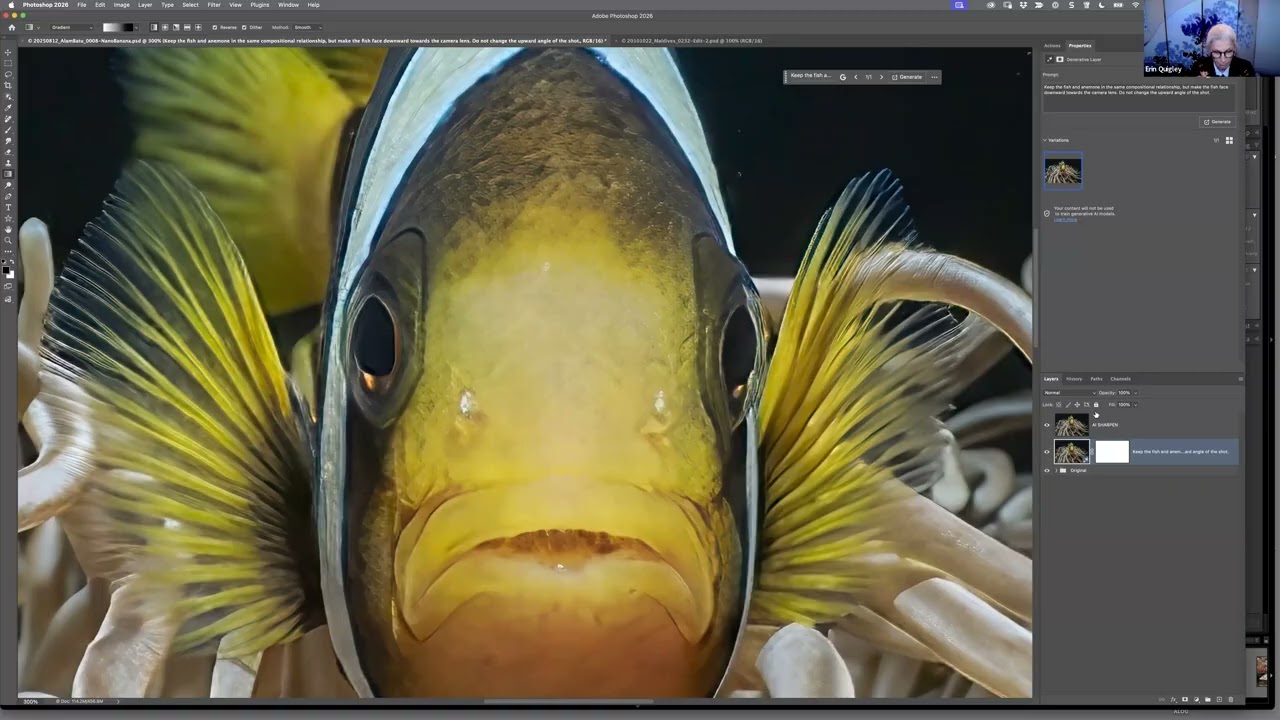The height and width of the screenshot is (720, 1280).
Task: Click the prompt field in contextual taskbar
Action: (x=810, y=77)
